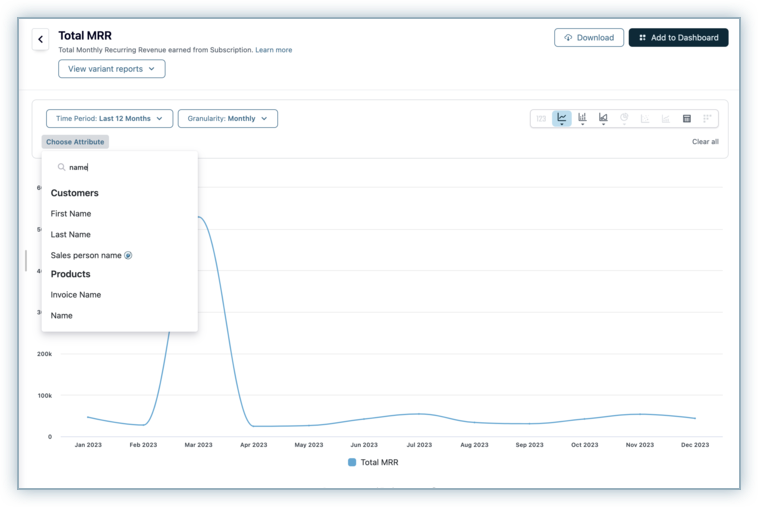
Task: Click the Download button
Action: pyautogui.click(x=589, y=38)
